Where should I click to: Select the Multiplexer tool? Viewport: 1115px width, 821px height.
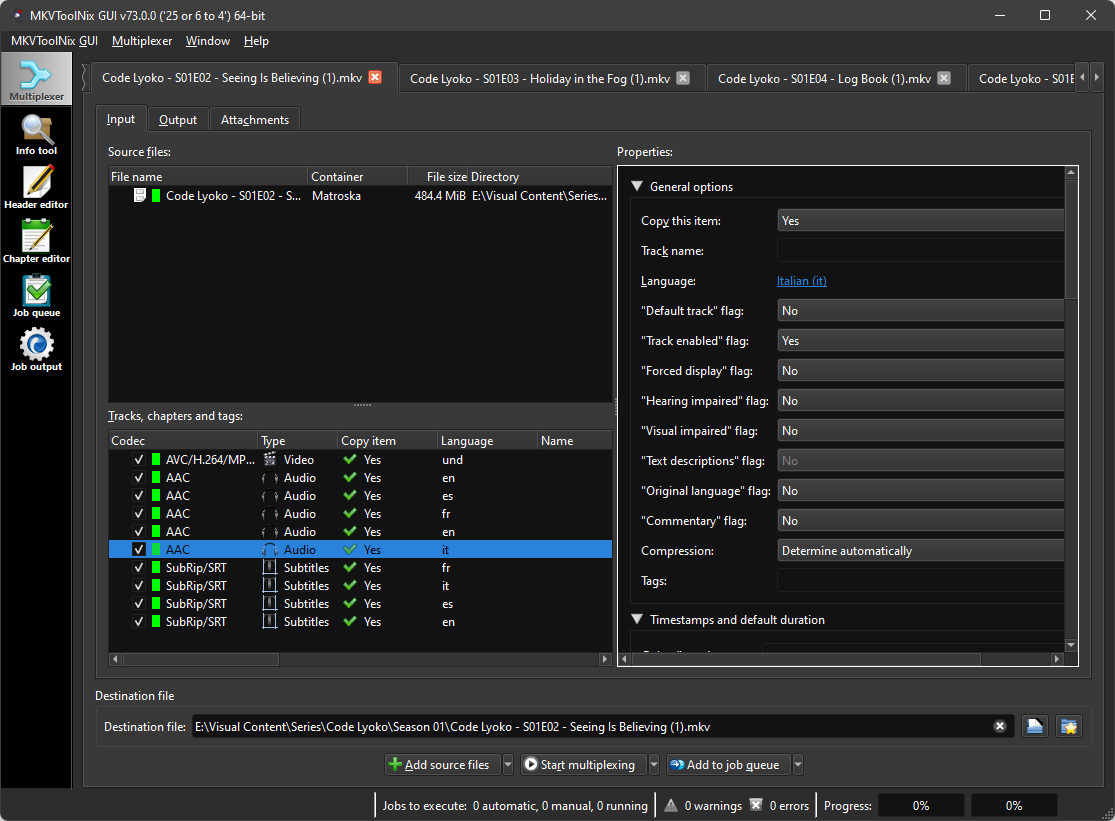(x=36, y=80)
